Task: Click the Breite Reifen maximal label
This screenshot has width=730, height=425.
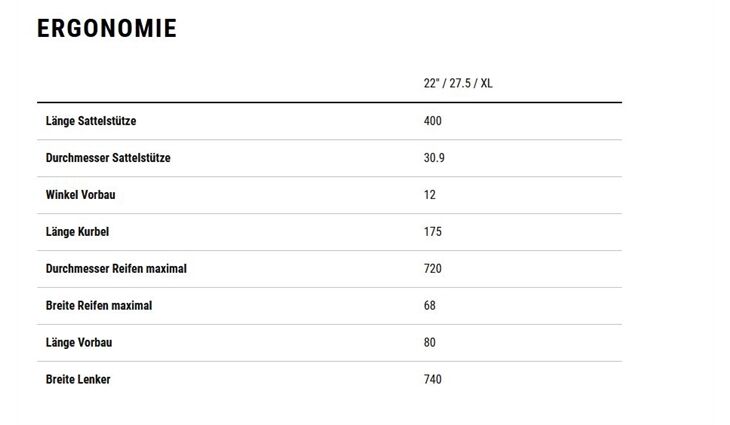Action: (x=99, y=305)
